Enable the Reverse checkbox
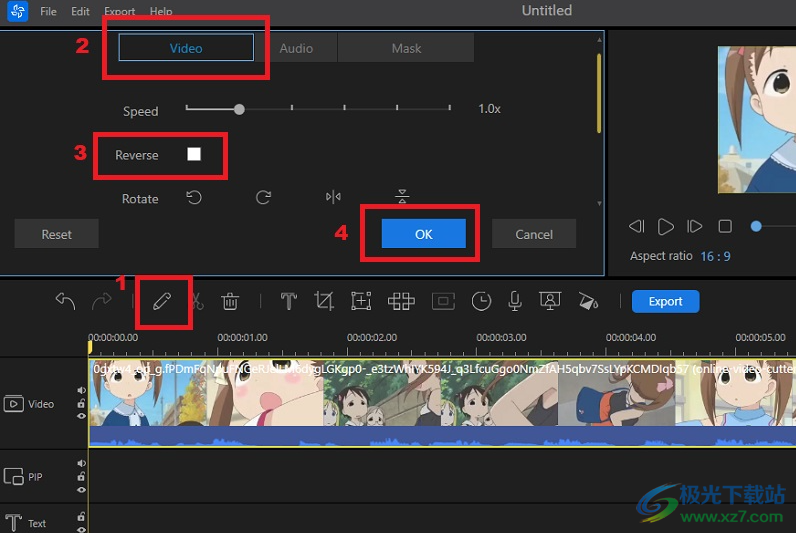The image size is (796, 533). (x=194, y=154)
